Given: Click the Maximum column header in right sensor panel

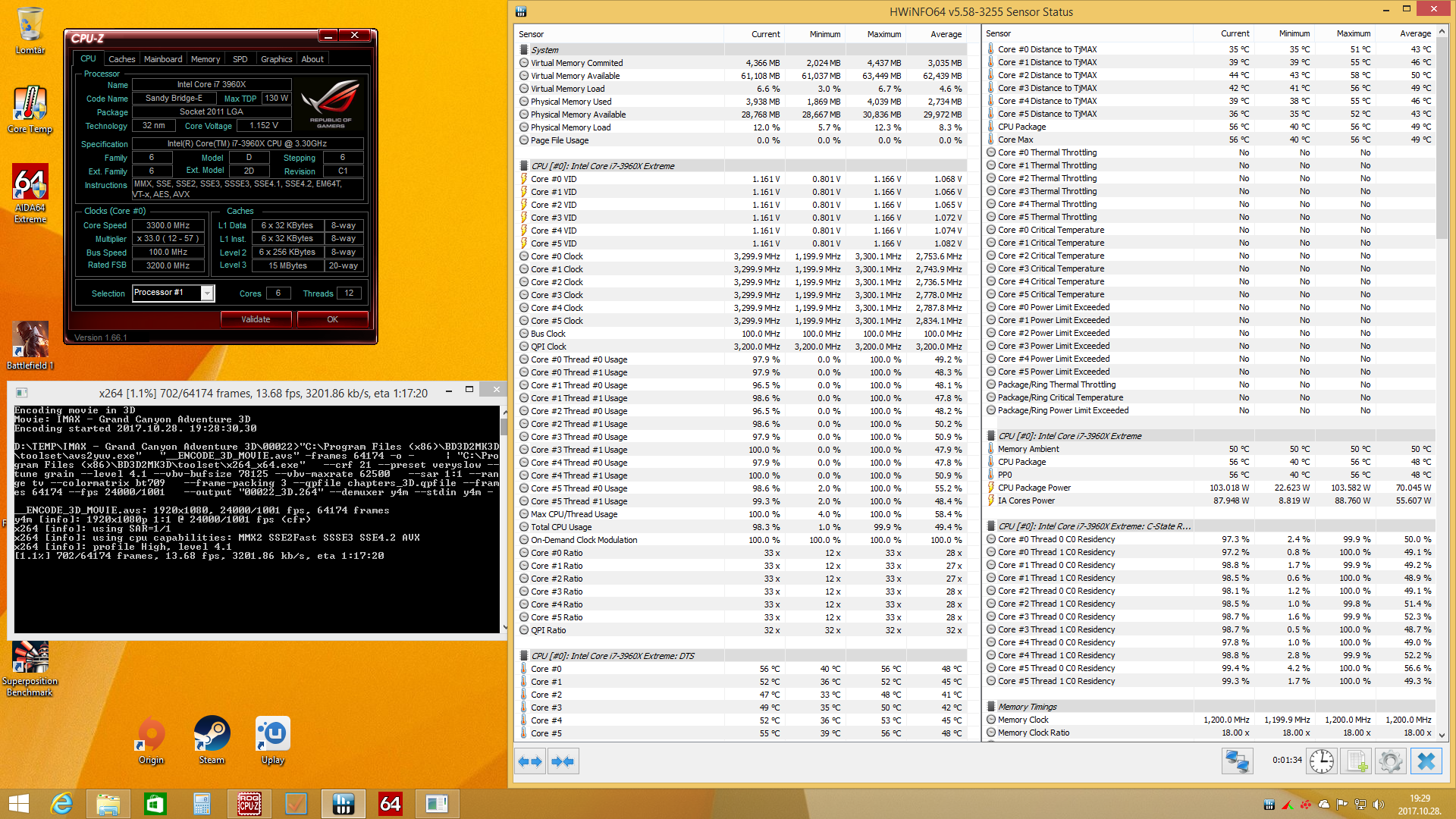Looking at the screenshot, I should coord(1345,34).
